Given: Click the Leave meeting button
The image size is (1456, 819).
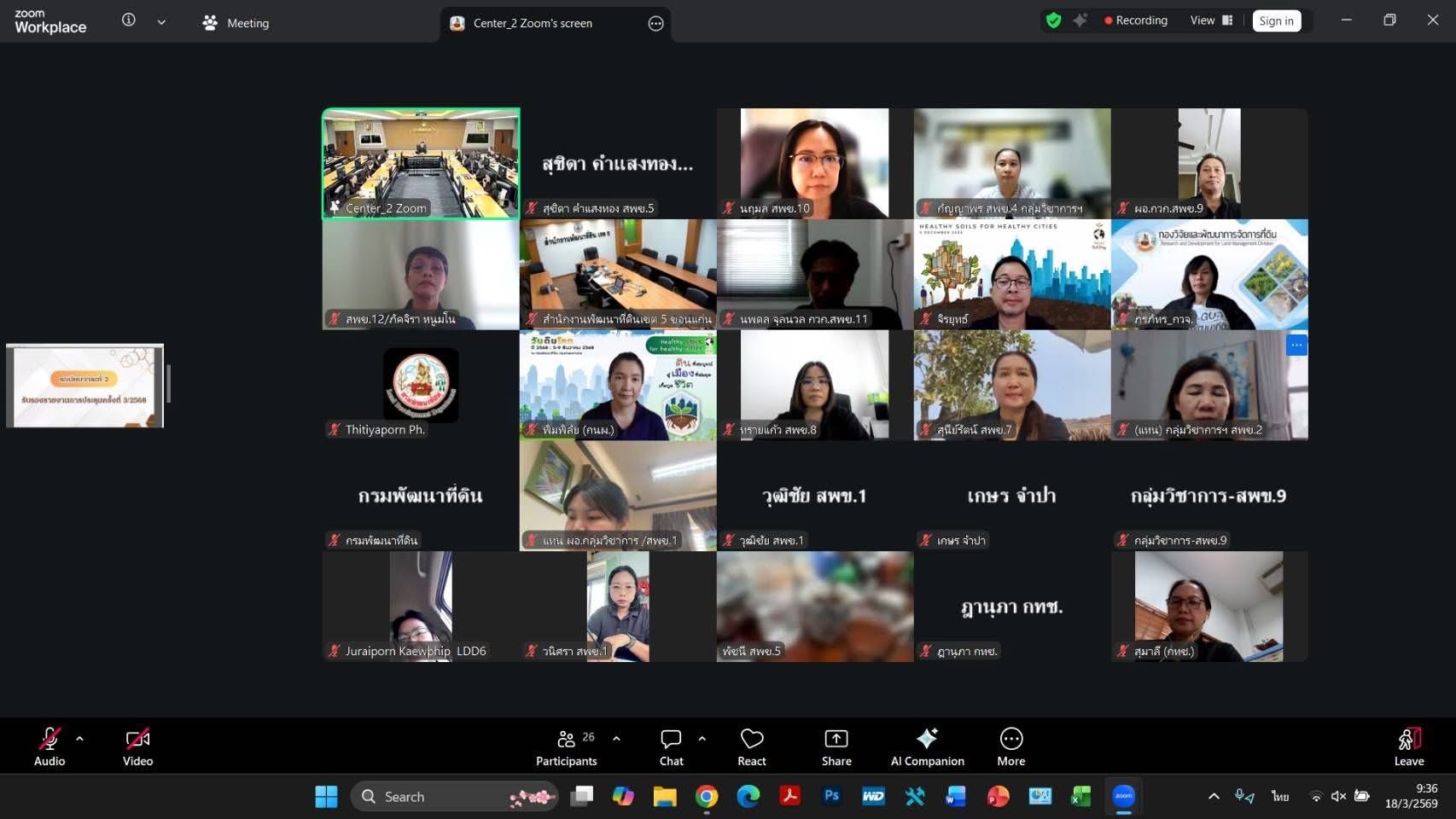Looking at the screenshot, I should coord(1408,746).
